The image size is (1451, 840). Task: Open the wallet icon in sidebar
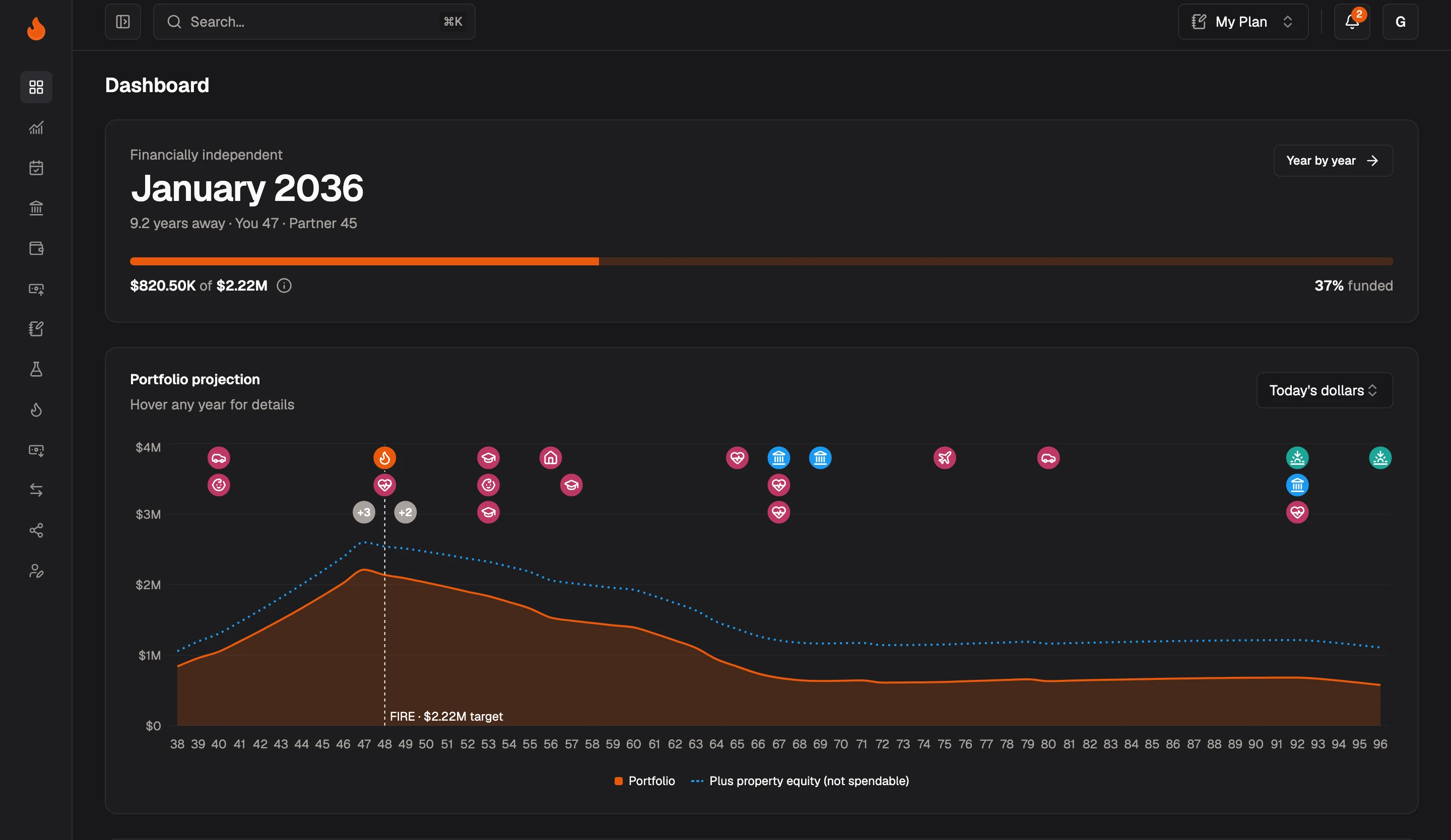click(x=36, y=248)
